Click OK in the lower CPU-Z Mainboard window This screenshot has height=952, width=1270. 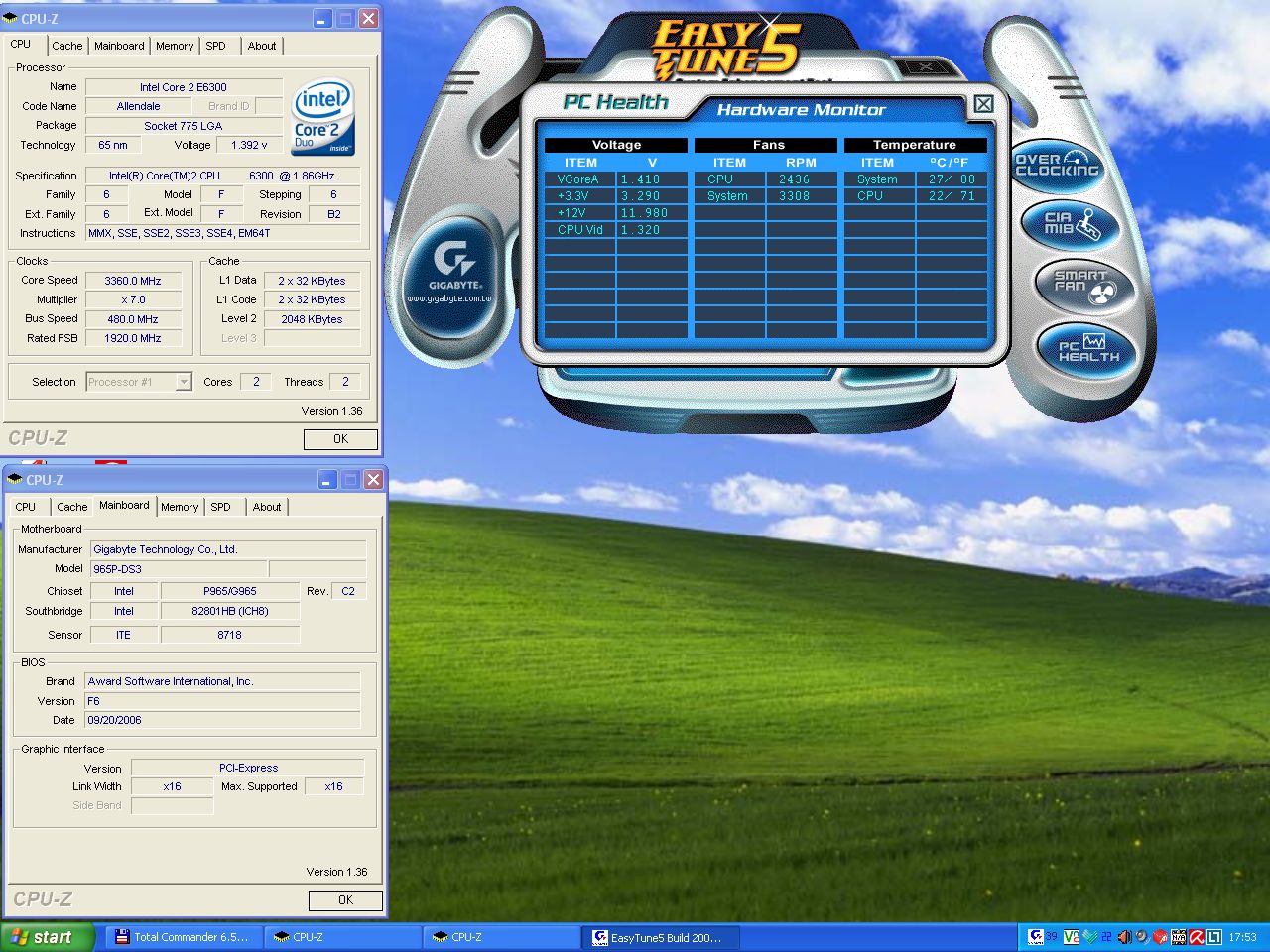click(345, 900)
